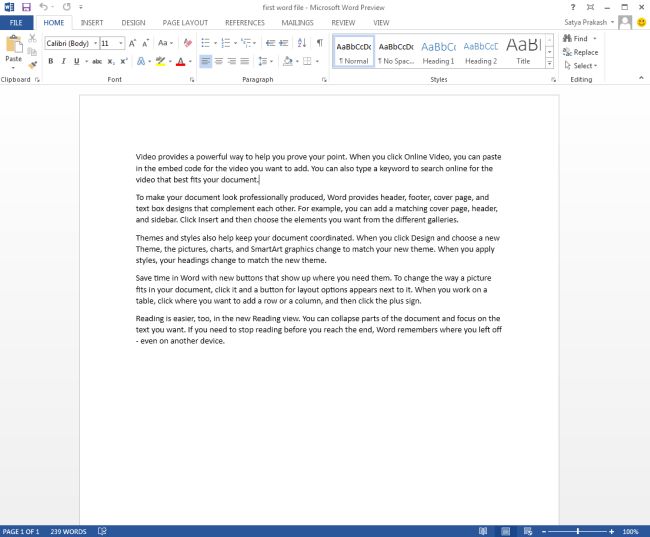Apply the Title style
Screen dimensions: 650x537
[523, 52]
